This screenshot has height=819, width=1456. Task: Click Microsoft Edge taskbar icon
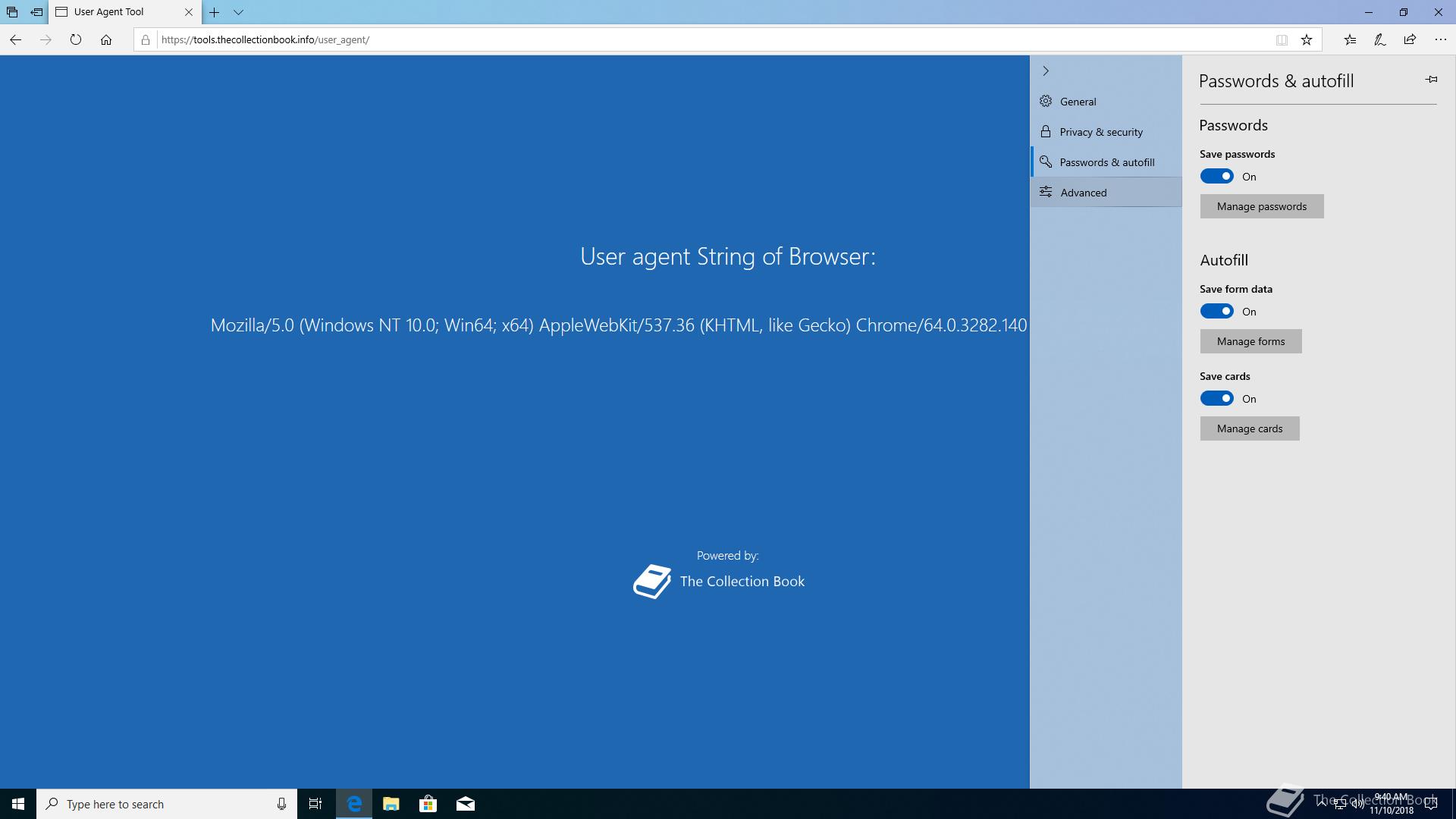(x=354, y=804)
